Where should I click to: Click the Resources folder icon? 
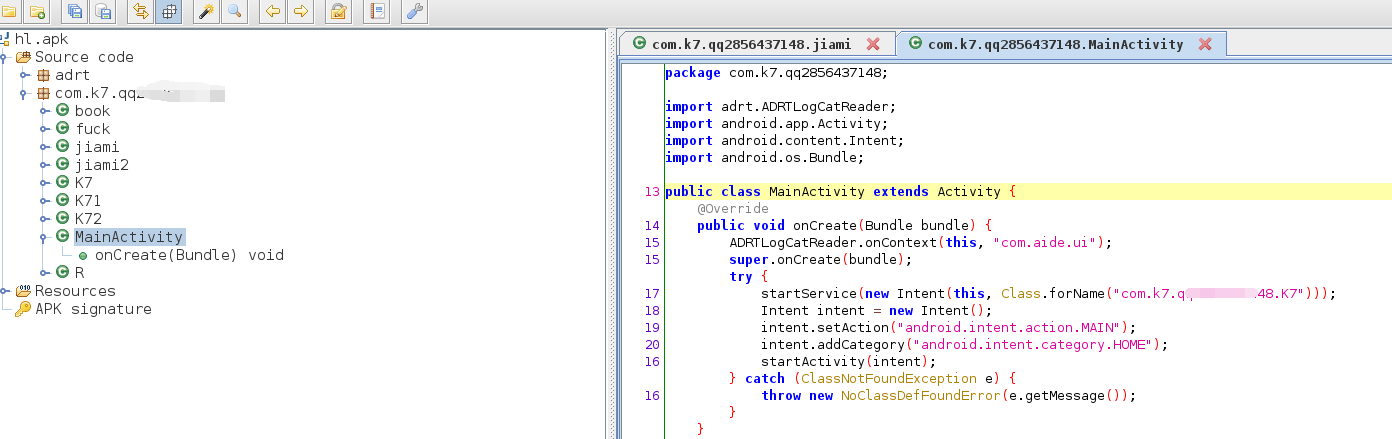pyautogui.click(x=23, y=291)
